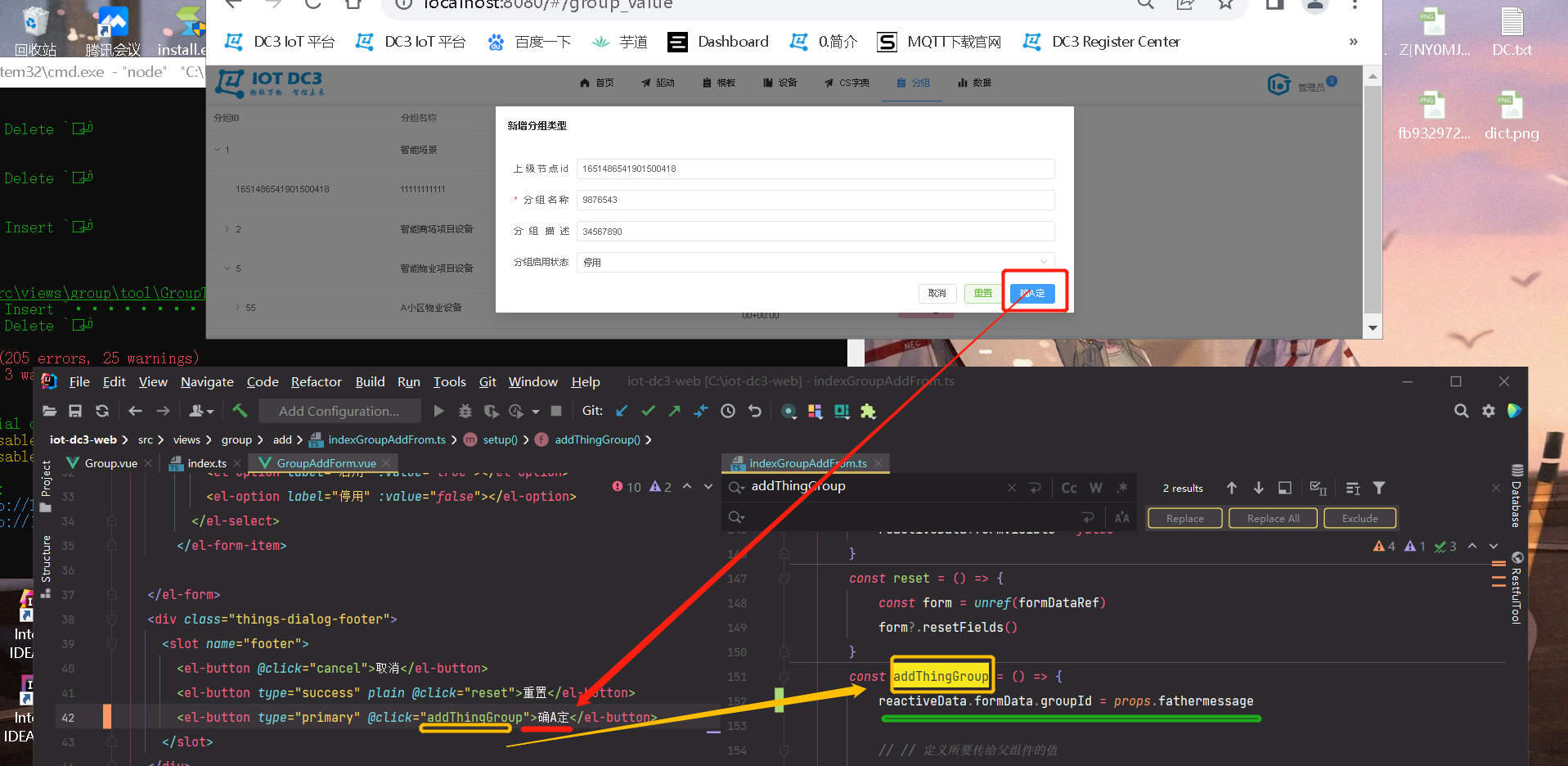Bookmark page with star icon
Image resolution: width=1568 pixels, height=766 pixels.
tap(1225, 4)
